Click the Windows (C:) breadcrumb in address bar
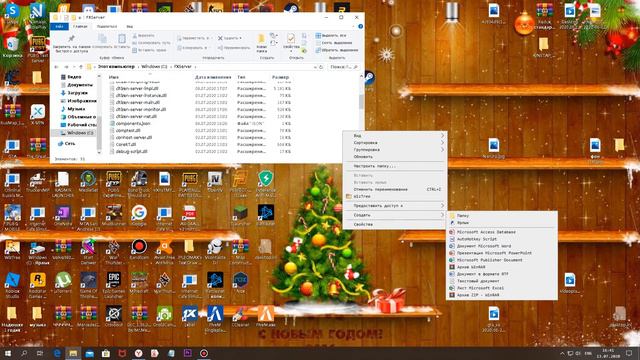This screenshot has height=360, width=640. point(154,67)
